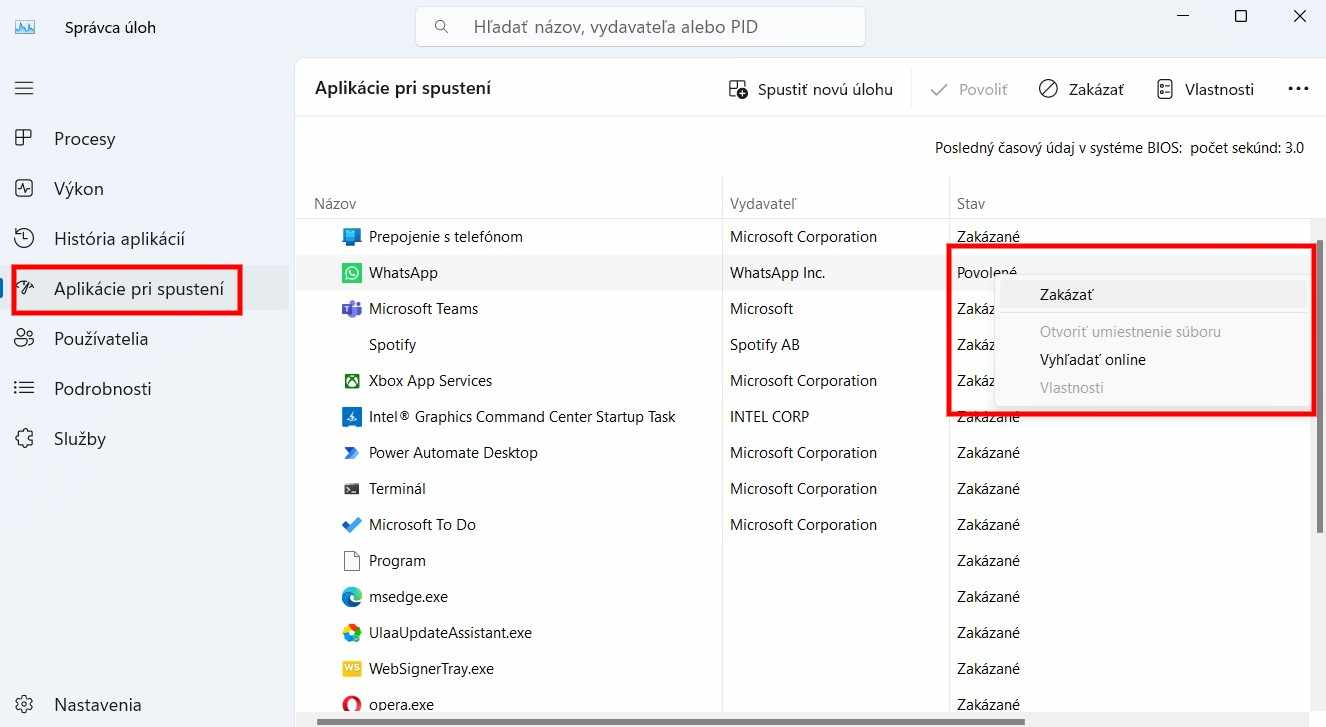Click the Povolené status for WhatsApp

987,273
